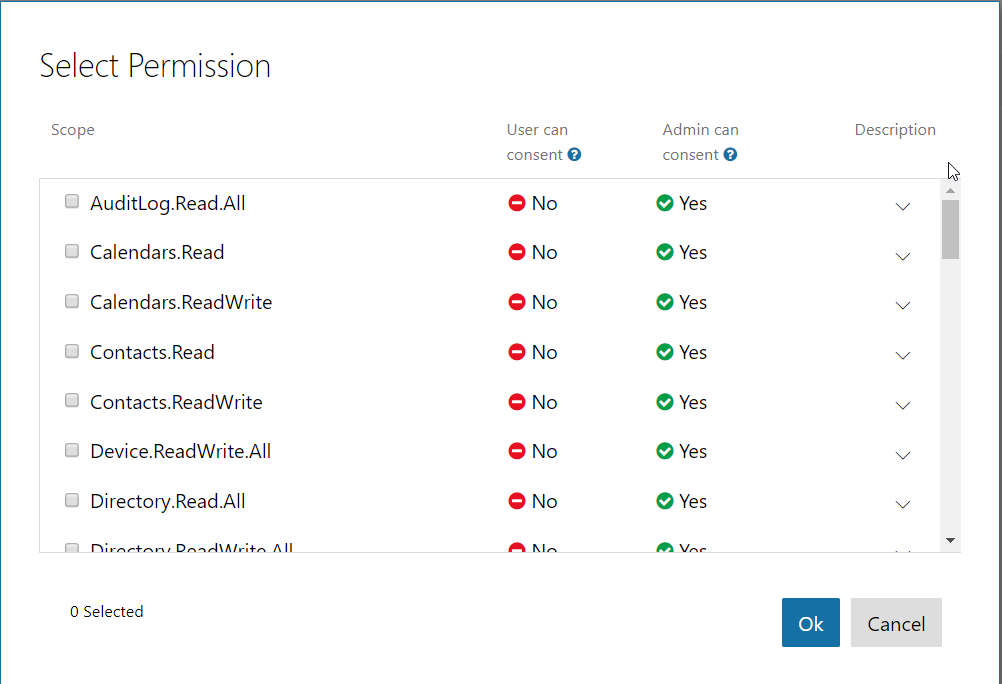Click Cancel to dismiss the dialog
1002x684 pixels.
coord(895,622)
